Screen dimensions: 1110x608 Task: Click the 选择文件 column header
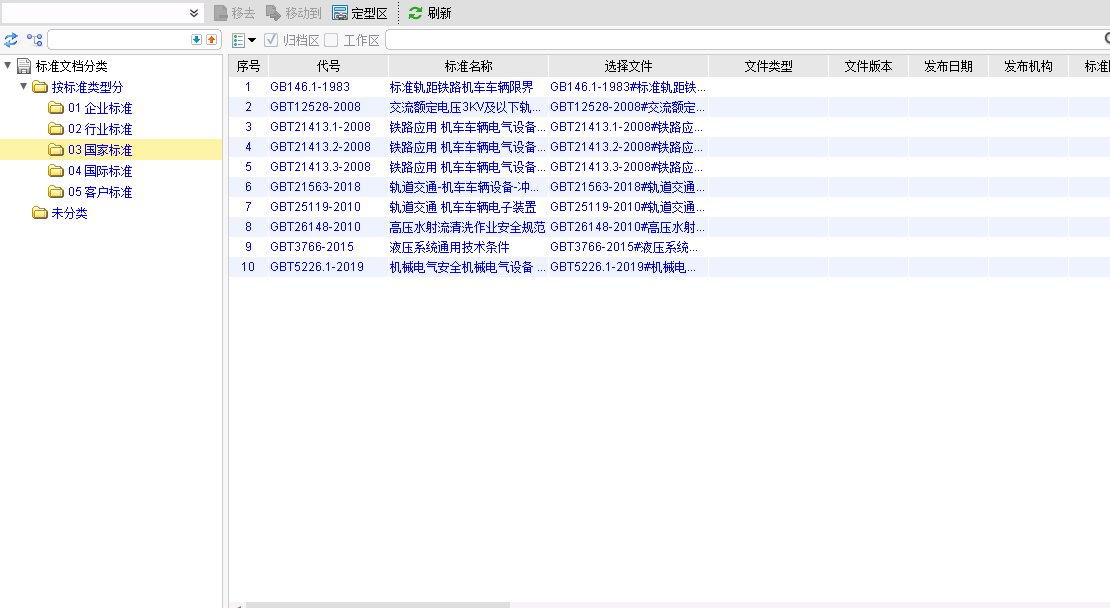tap(628, 66)
